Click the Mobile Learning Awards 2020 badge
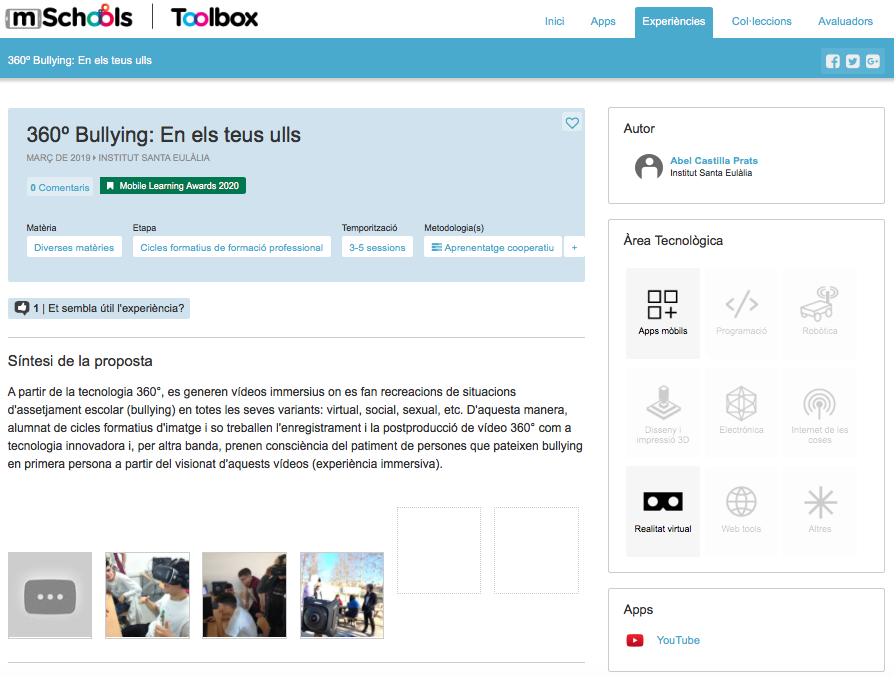Image resolution: width=894 pixels, height=677 pixels. tap(173, 186)
